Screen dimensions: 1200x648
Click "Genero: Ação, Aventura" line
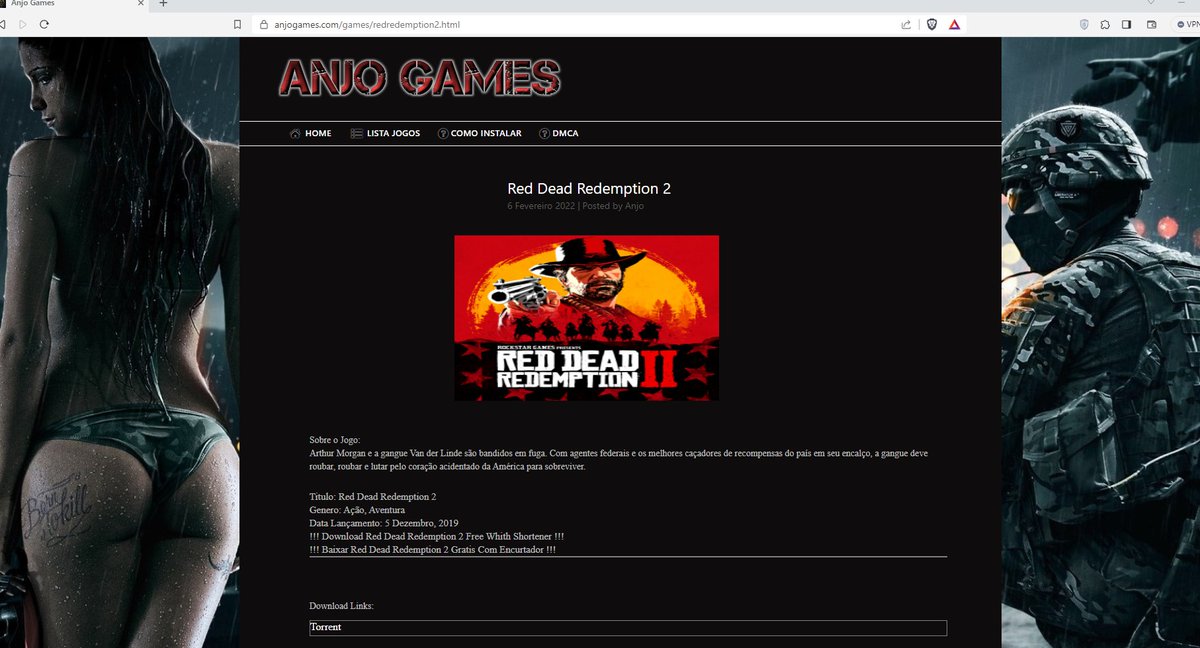coord(357,510)
